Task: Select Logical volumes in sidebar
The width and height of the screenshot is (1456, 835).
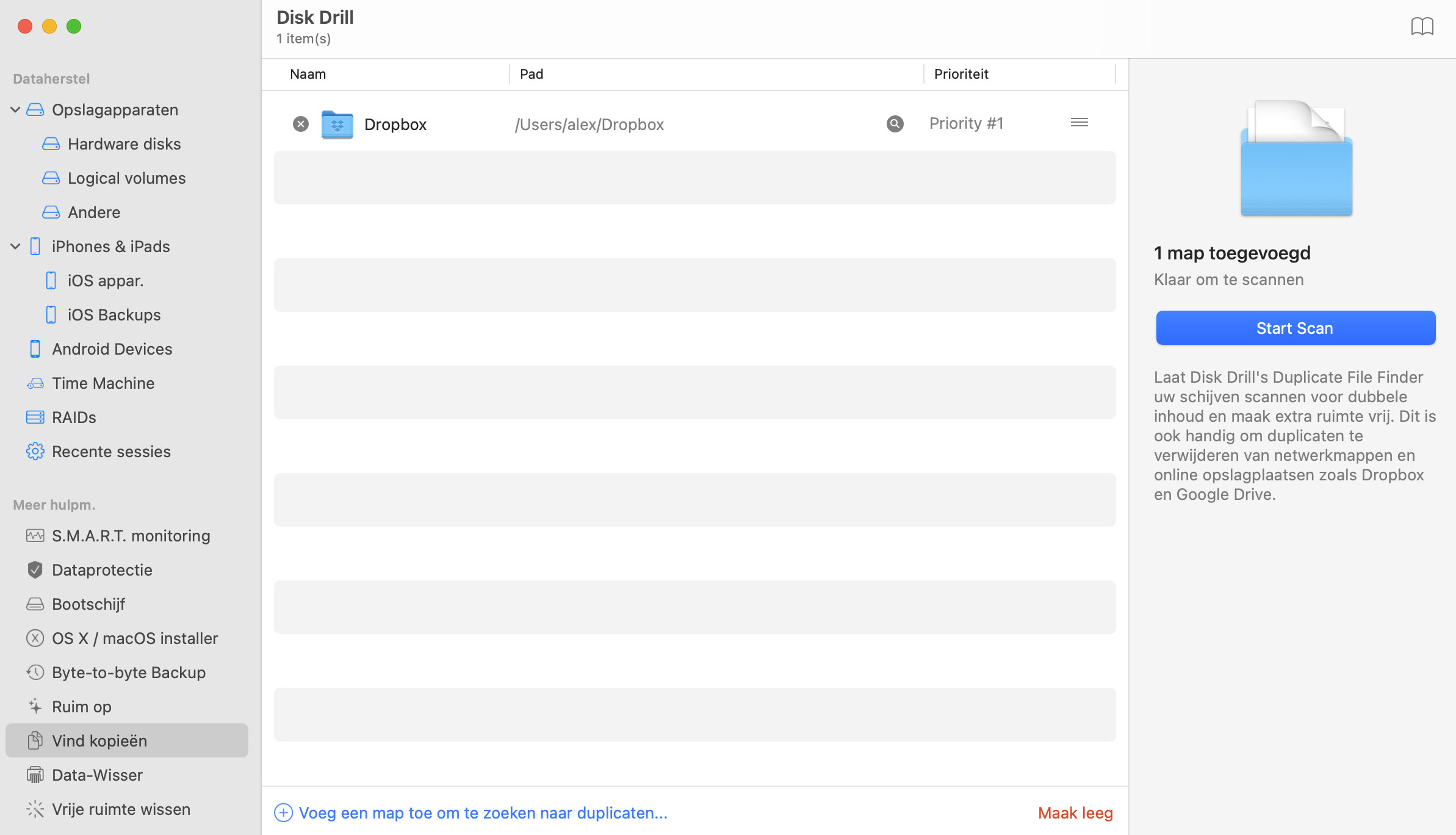Action: (x=126, y=178)
